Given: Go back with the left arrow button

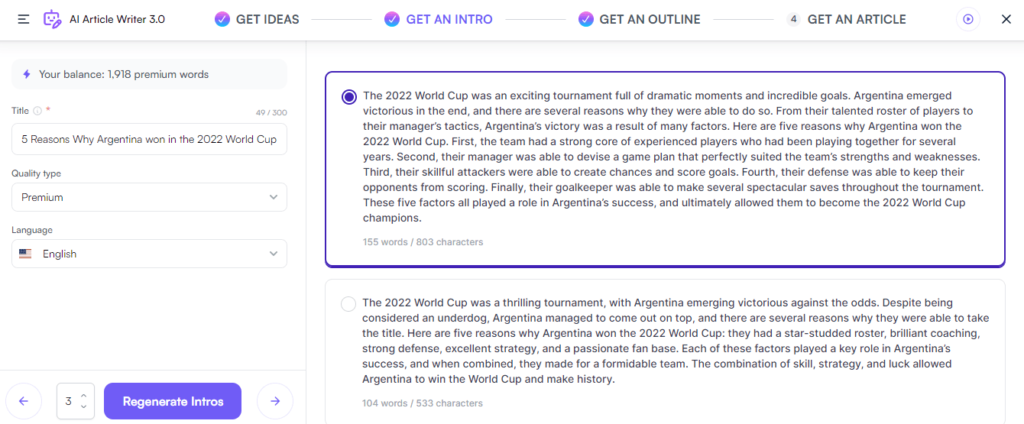Looking at the screenshot, I should tap(24, 401).
